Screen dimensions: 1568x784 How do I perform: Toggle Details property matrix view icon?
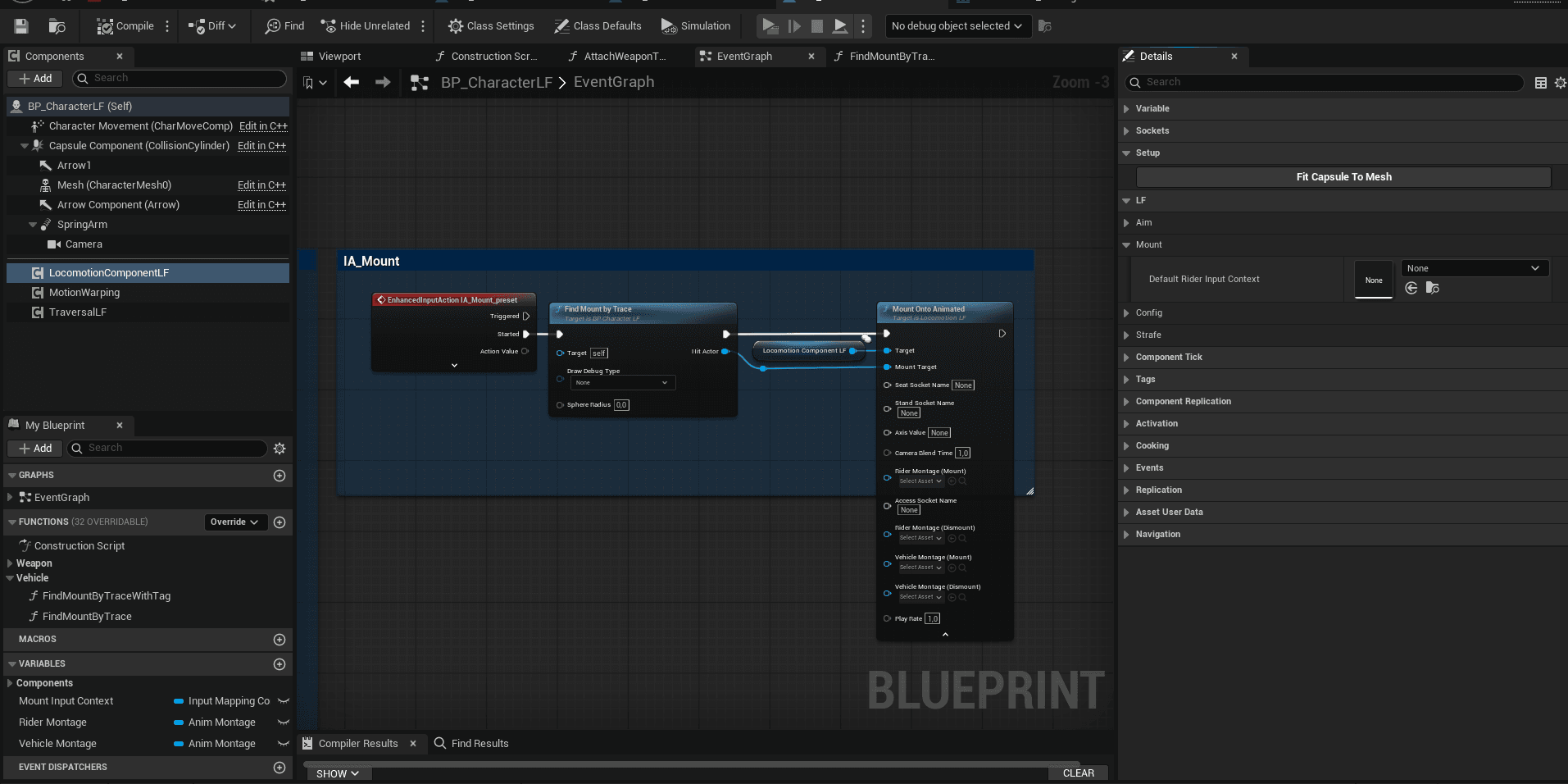[x=1541, y=83]
